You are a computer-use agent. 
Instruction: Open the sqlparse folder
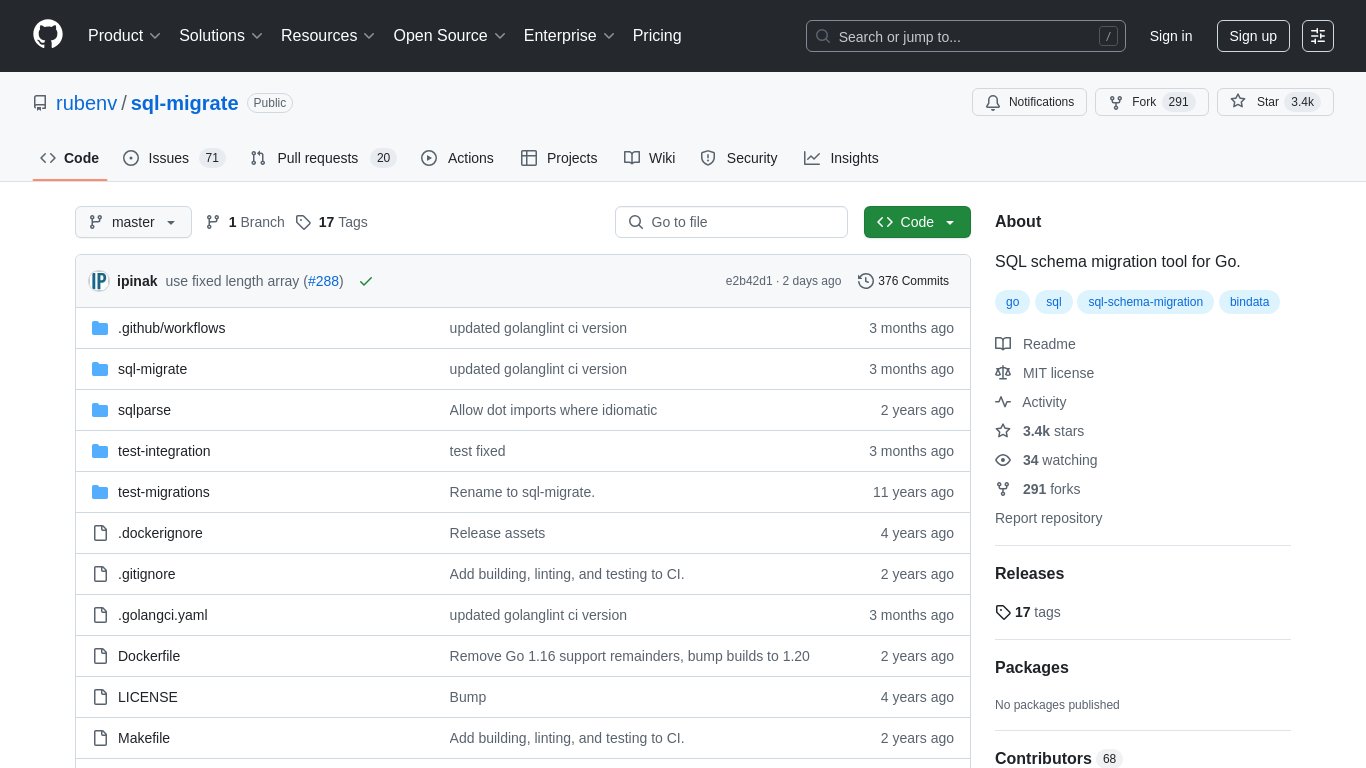(x=144, y=410)
